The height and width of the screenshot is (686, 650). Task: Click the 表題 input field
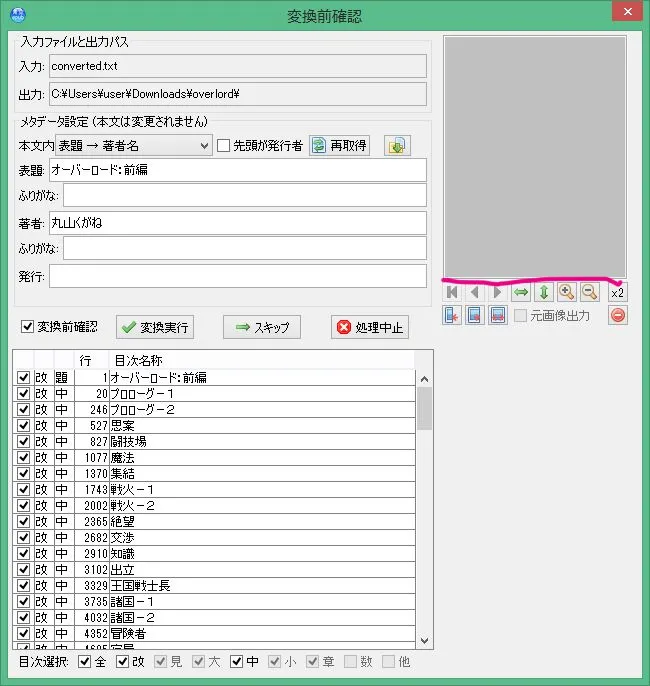coord(238,170)
